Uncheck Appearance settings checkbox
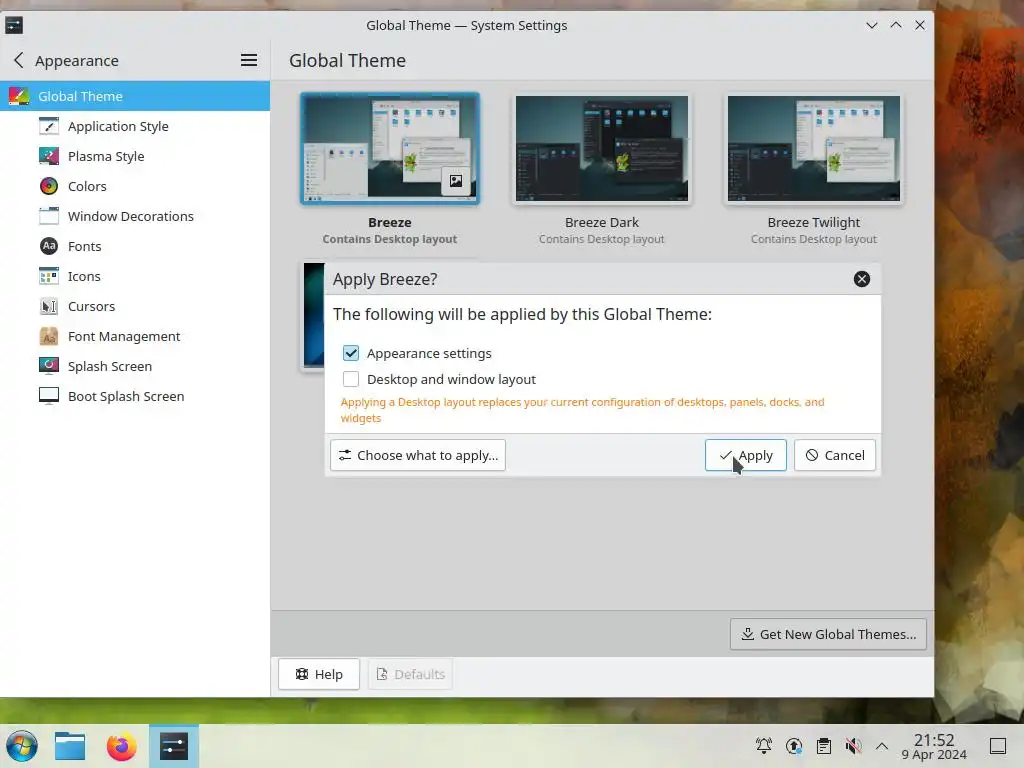 tap(351, 353)
